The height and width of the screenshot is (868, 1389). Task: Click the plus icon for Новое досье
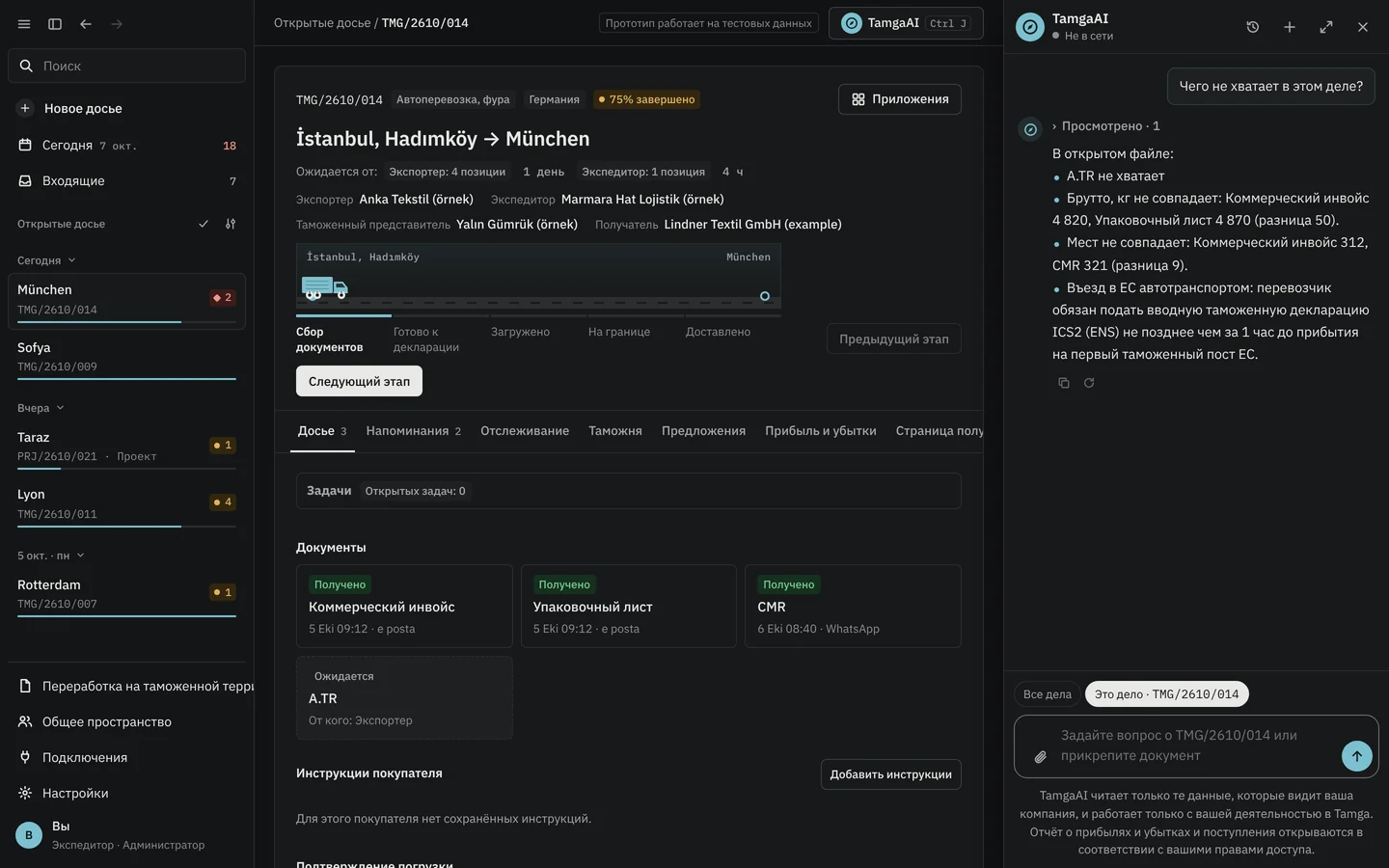25,108
